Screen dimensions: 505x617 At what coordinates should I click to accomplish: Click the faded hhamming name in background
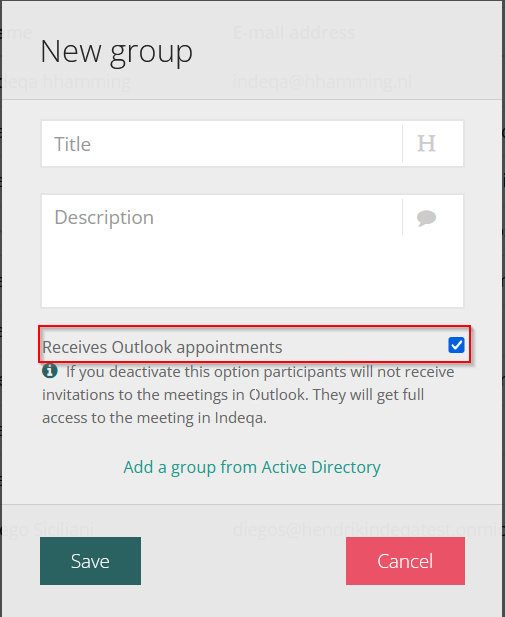coord(87,82)
